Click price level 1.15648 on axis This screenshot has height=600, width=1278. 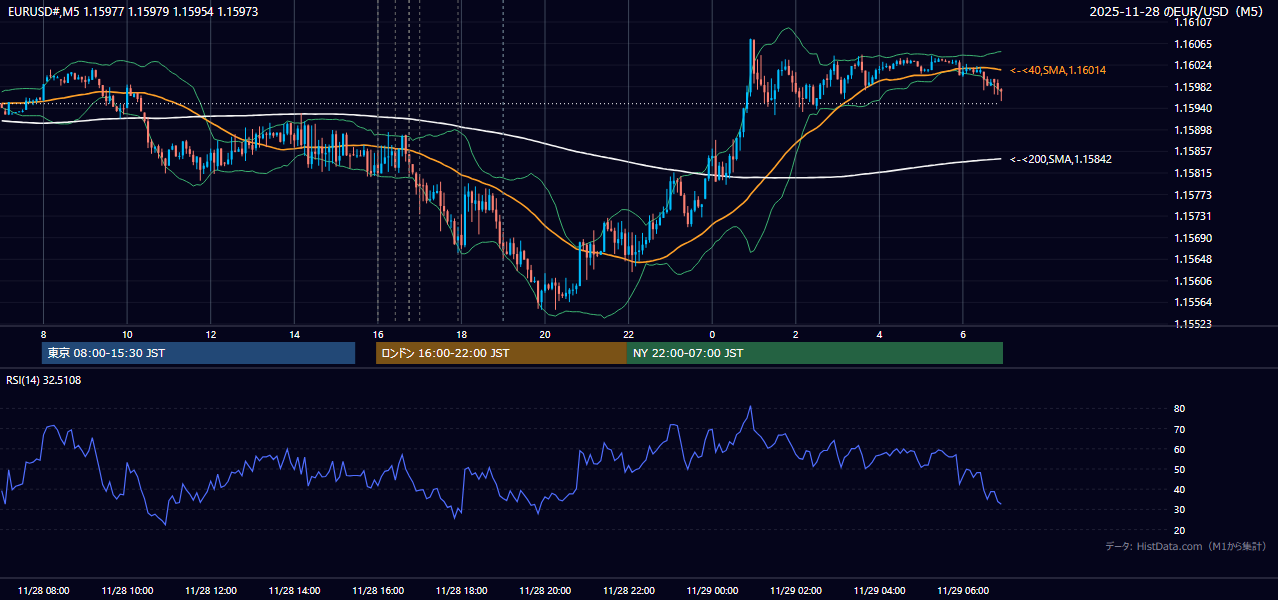[1193, 259]
